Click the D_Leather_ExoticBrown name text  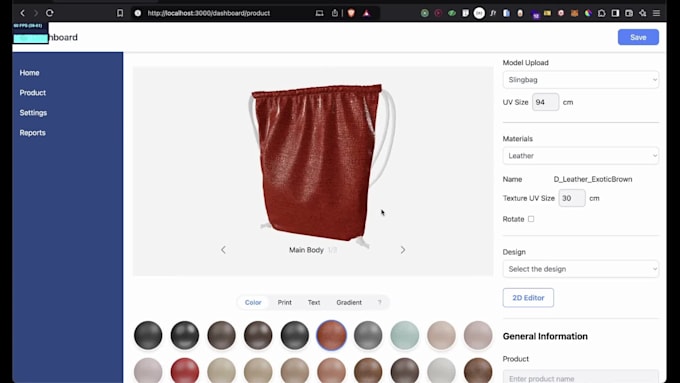coord(593,179)
